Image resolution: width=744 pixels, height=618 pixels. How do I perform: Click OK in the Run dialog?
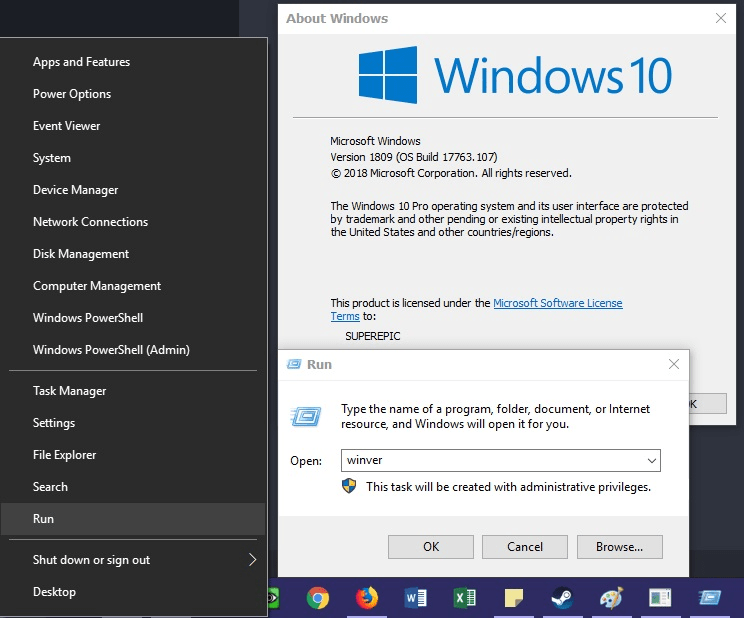[430, 547]
